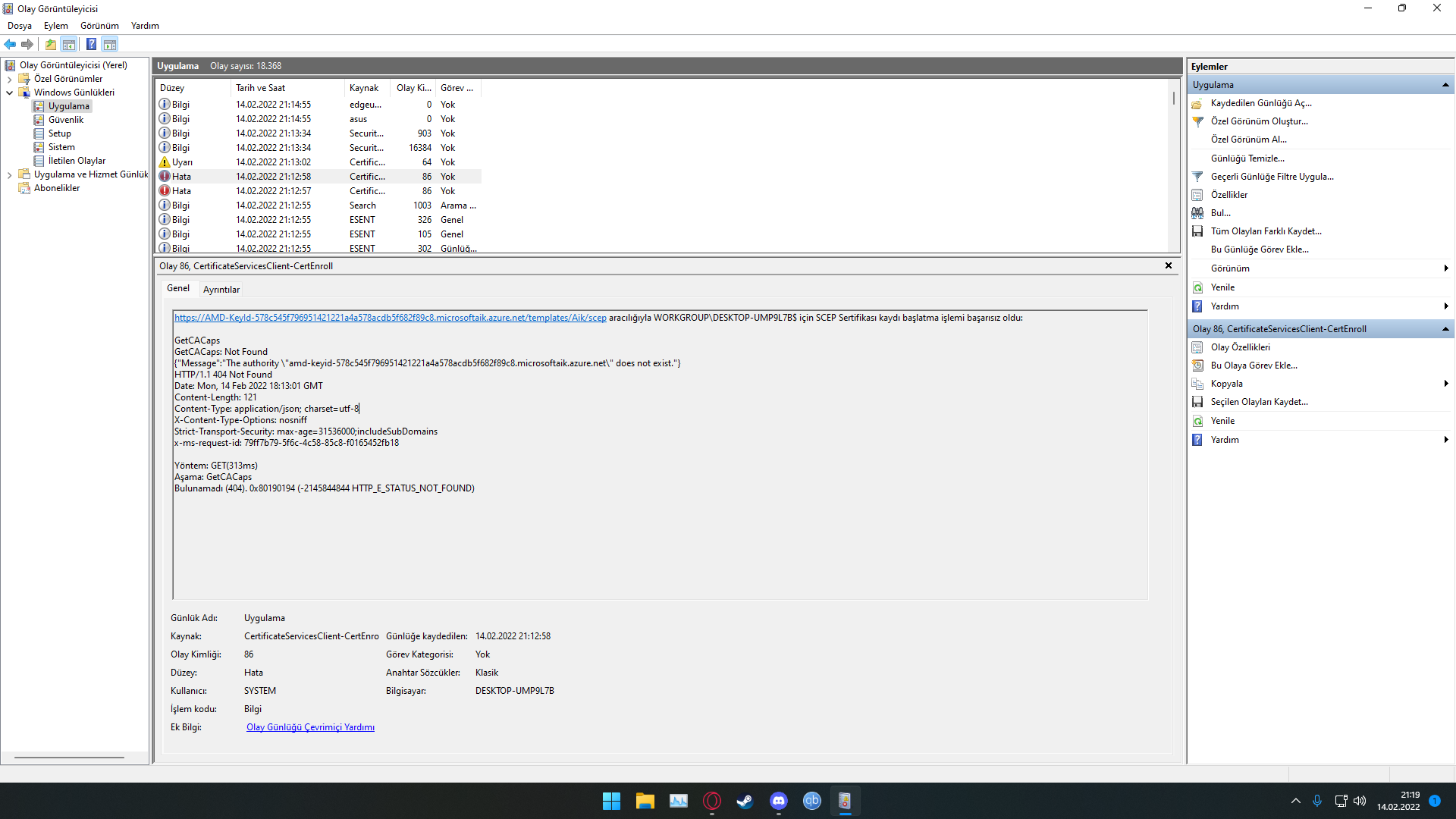Click the Discord icon in the taskbar

tap(778, 801)
